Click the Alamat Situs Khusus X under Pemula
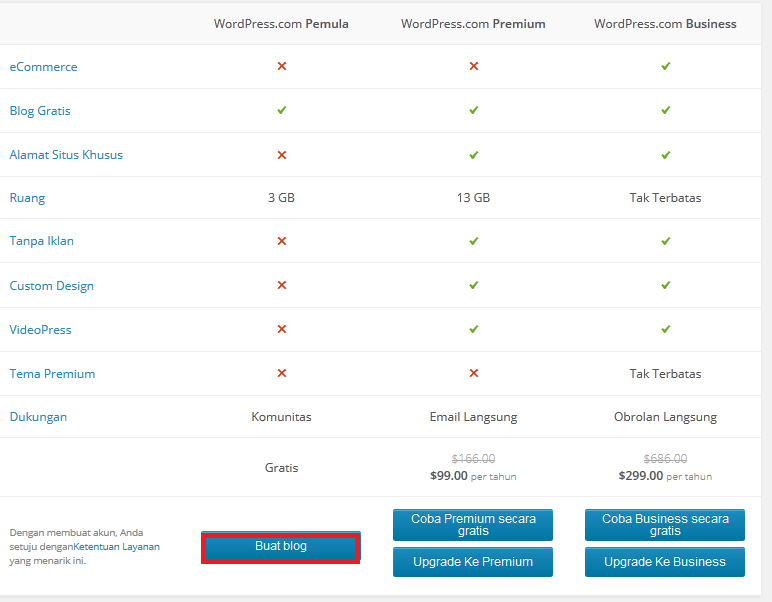This screenshot has height=602, width=772. pyautogui.click(x=282, y=155)
